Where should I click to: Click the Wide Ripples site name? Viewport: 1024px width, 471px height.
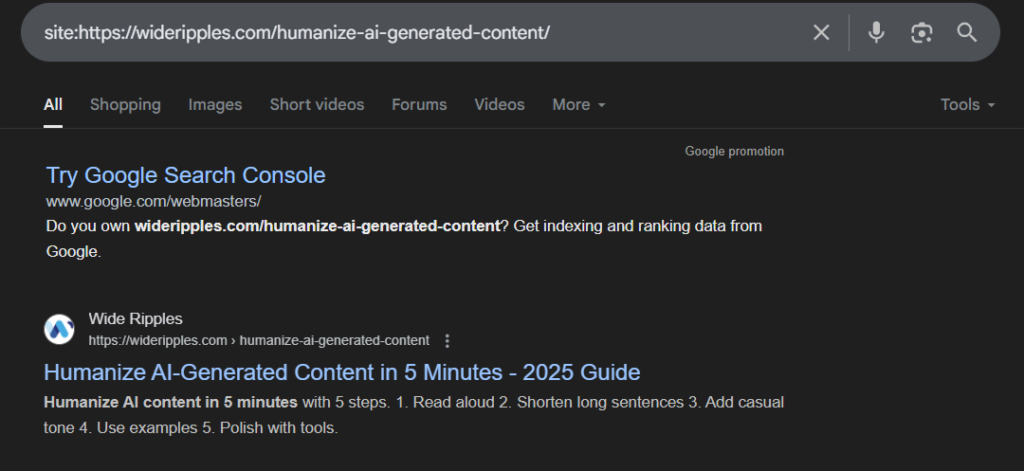pos(135,319)
